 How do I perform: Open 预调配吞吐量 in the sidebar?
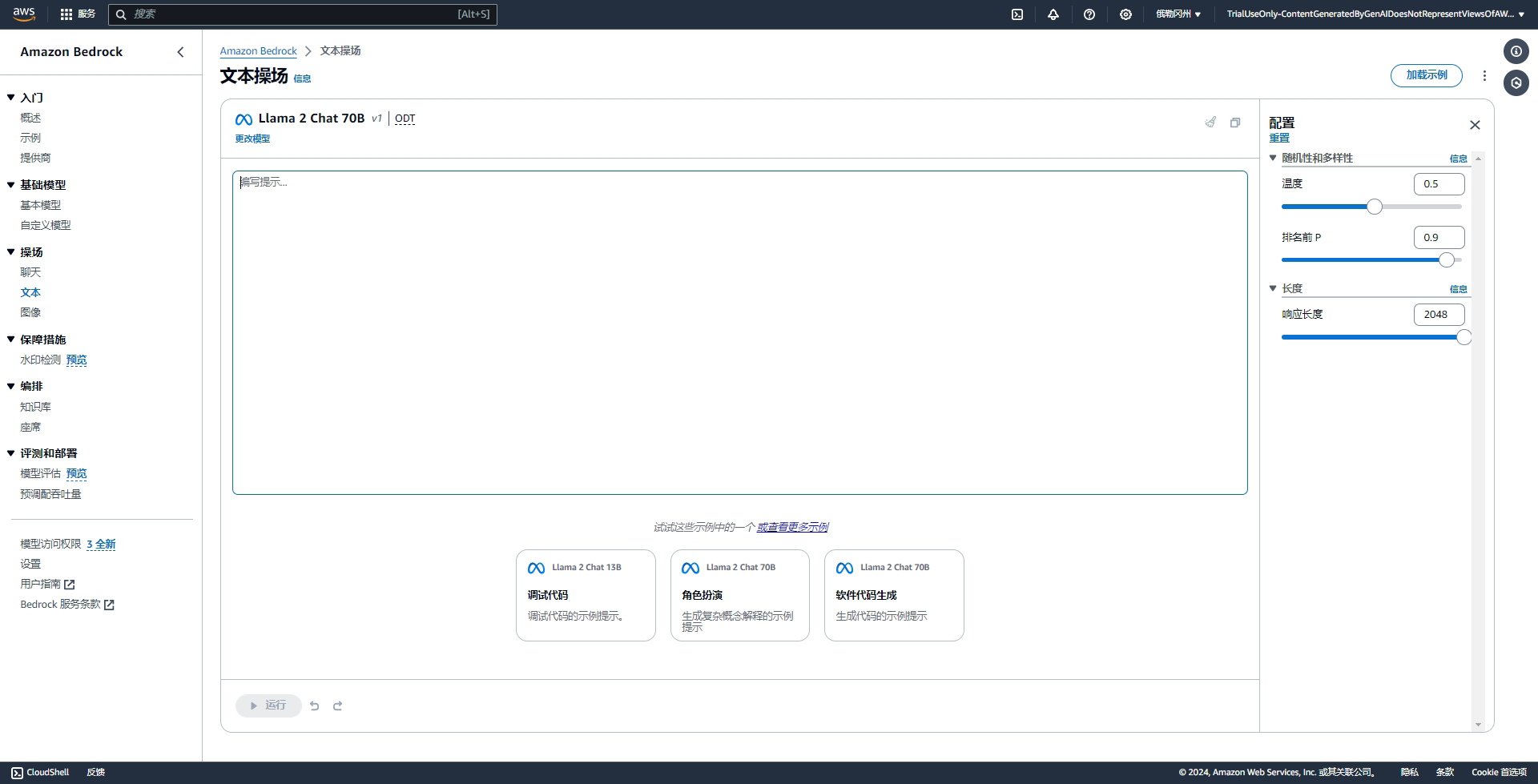[x=50, y=494]
